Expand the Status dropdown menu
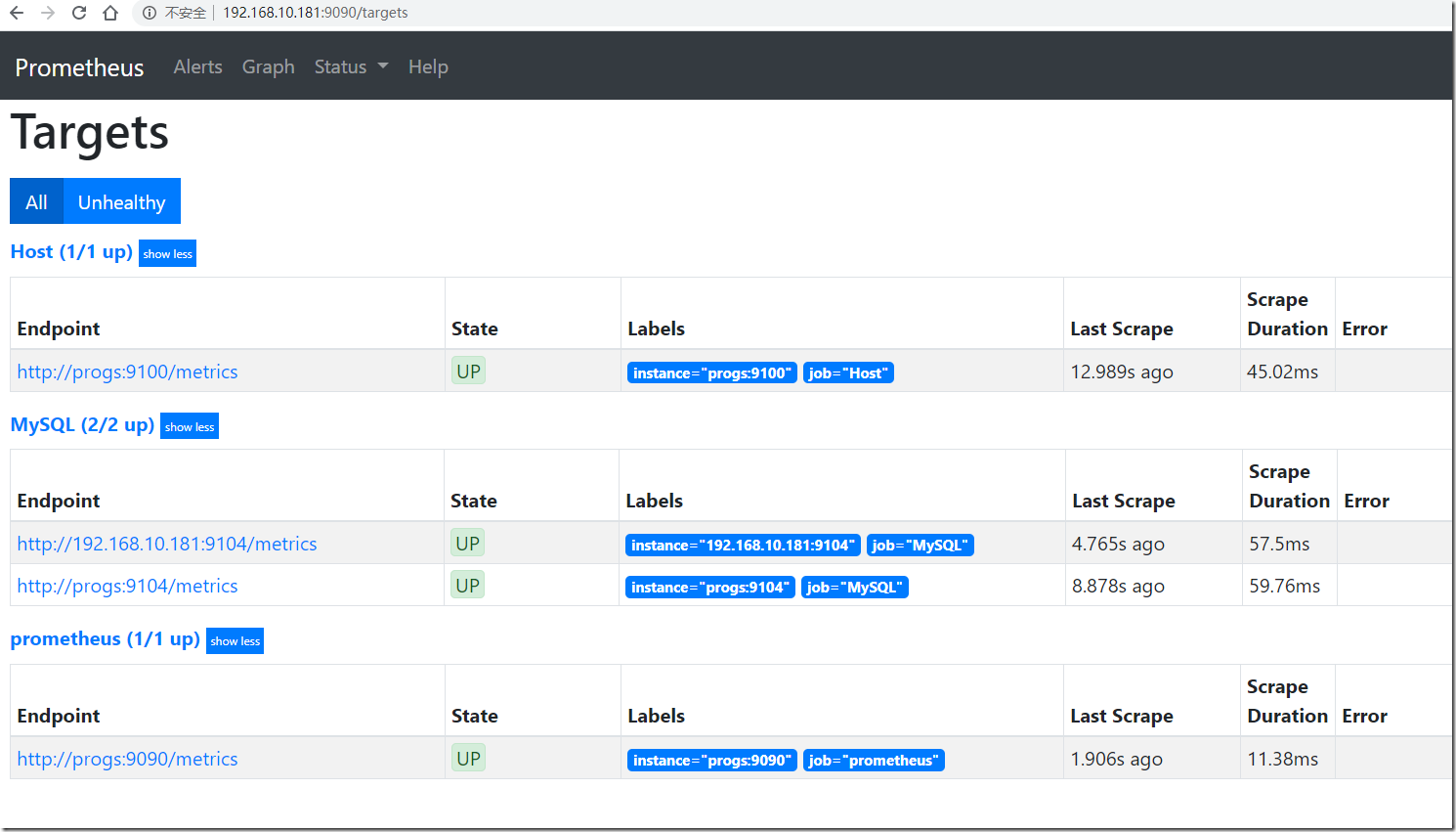 click(x=351, y=66)
